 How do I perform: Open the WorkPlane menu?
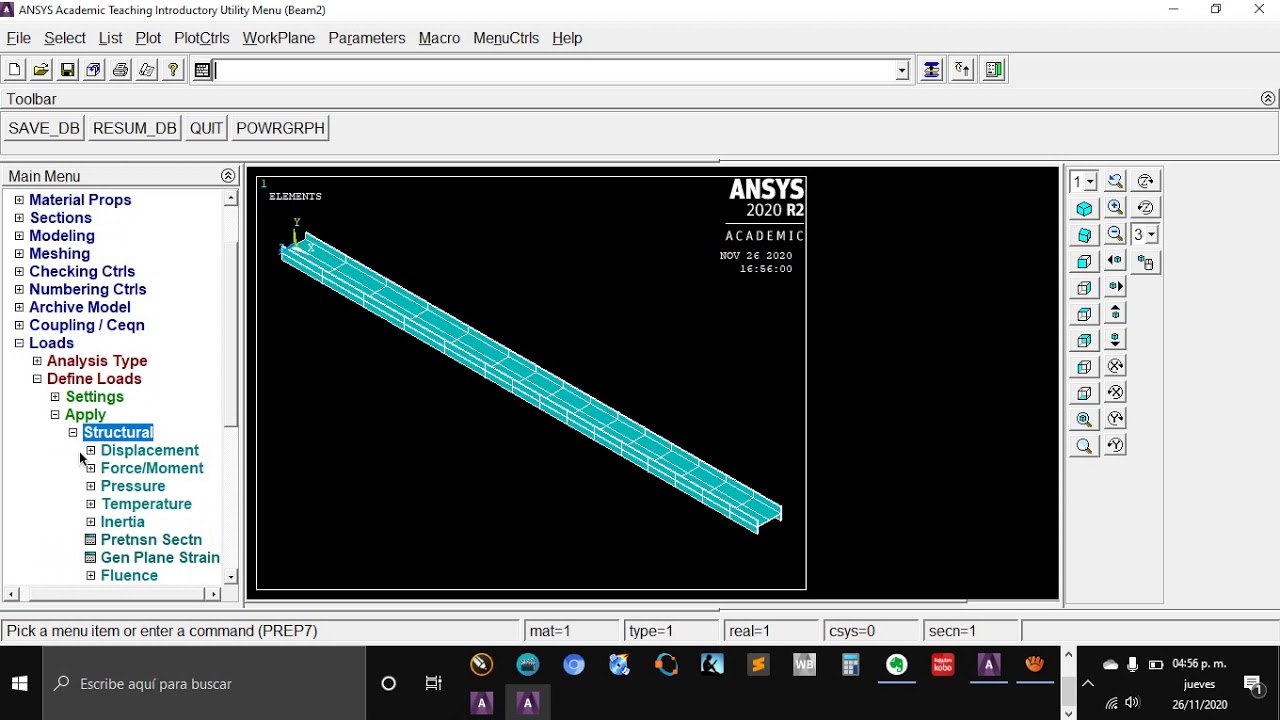[279, 38]
